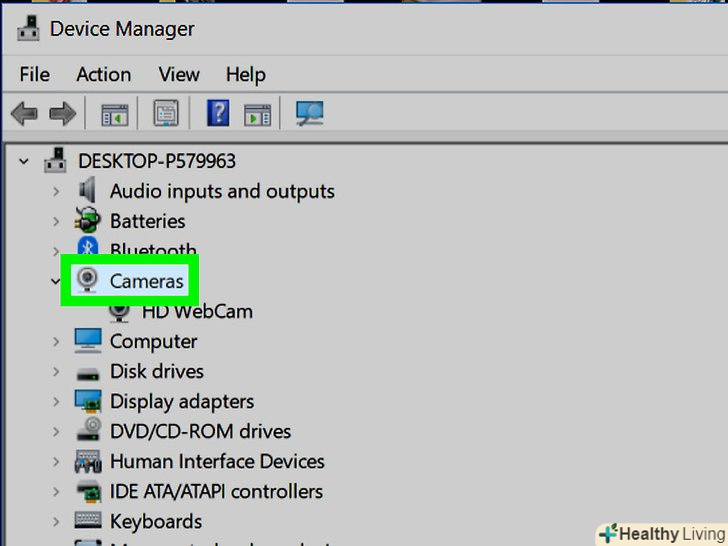This screenshot has height=546, width=728.
Task: Click the Audio inputs and outputs speaker icon
Action: pos(87,190)
